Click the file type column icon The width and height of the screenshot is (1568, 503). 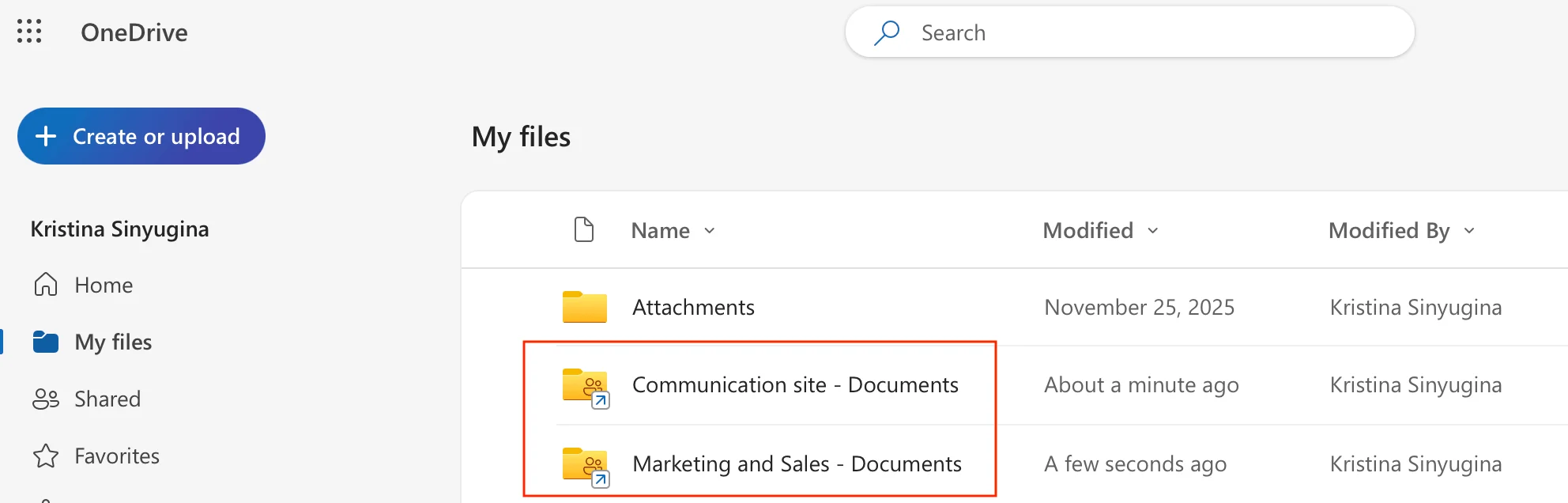click(x=584, y=229)
